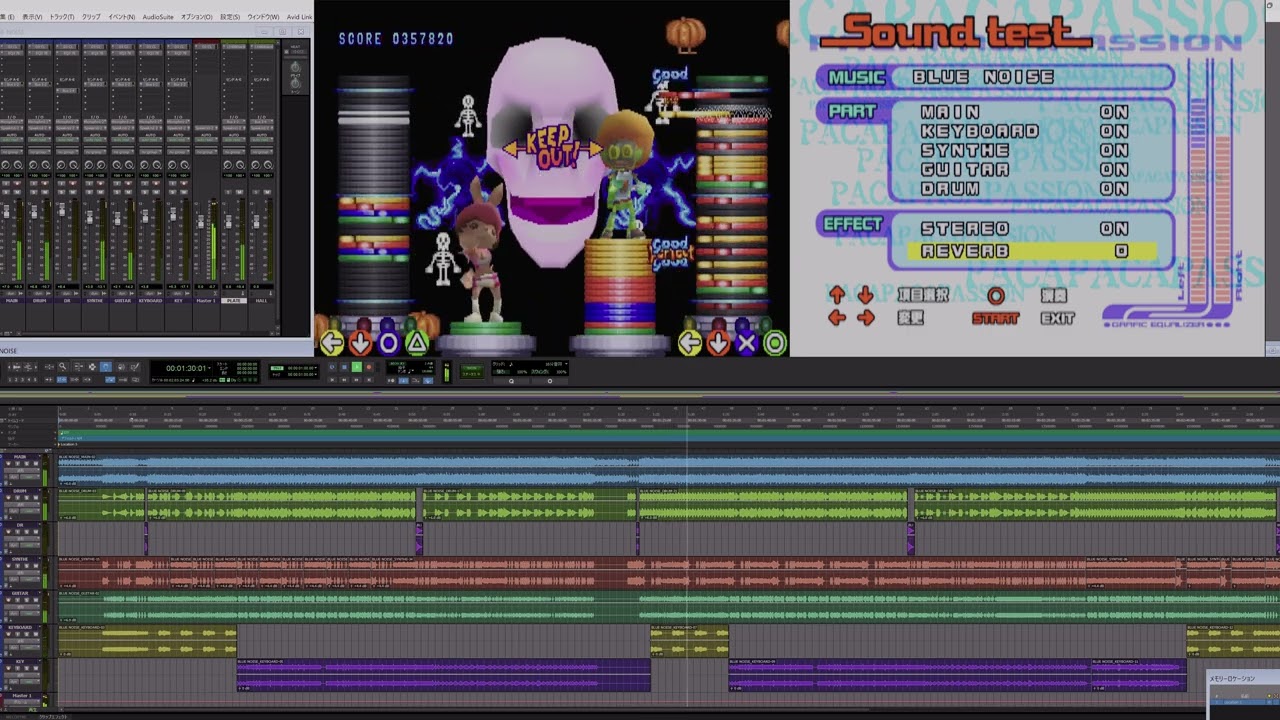Click the 00:01:30:01 main counter display

186,368
